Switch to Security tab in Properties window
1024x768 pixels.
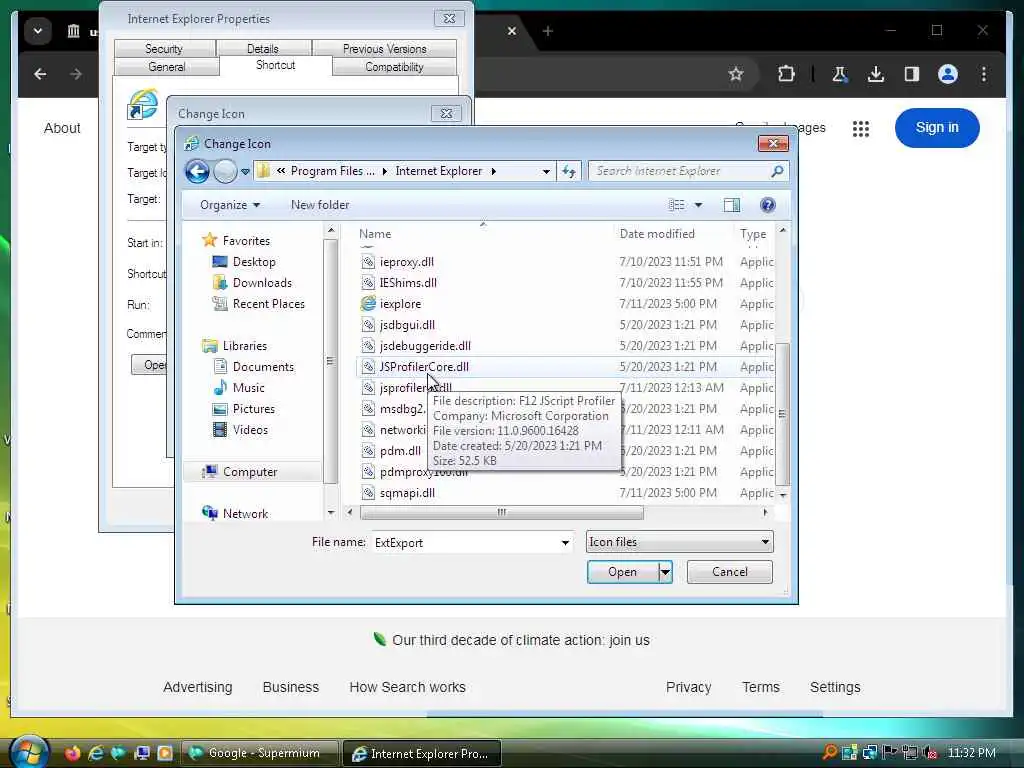coord(164,49)
